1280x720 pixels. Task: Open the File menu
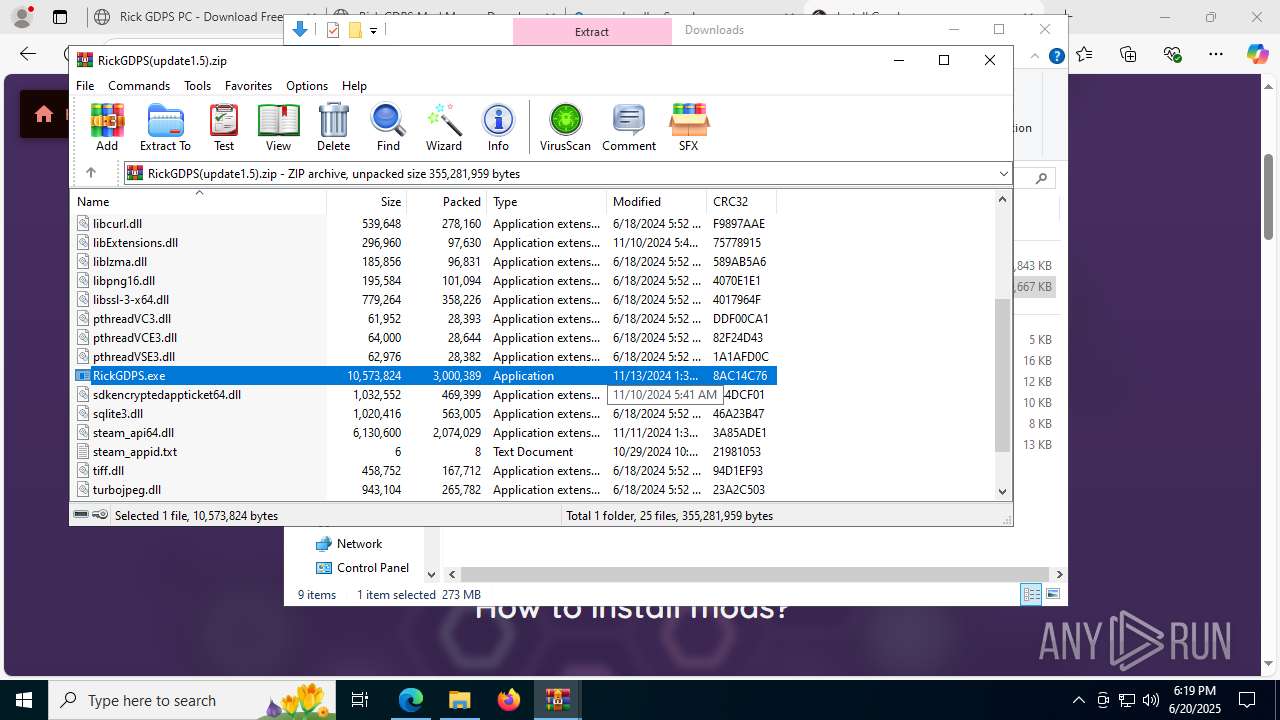point(85,86)
